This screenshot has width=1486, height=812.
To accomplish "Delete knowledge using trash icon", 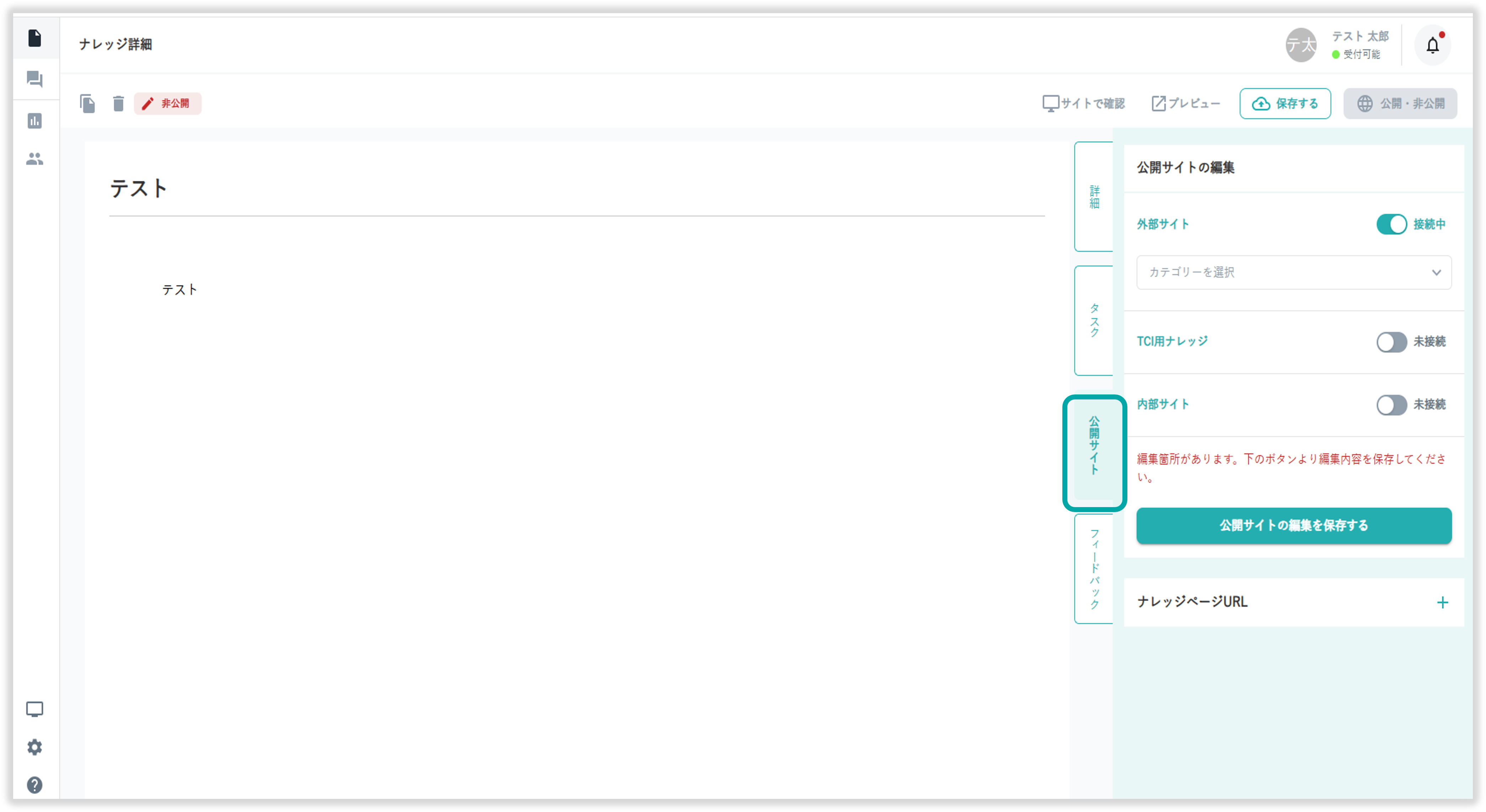I will [118, 104].
